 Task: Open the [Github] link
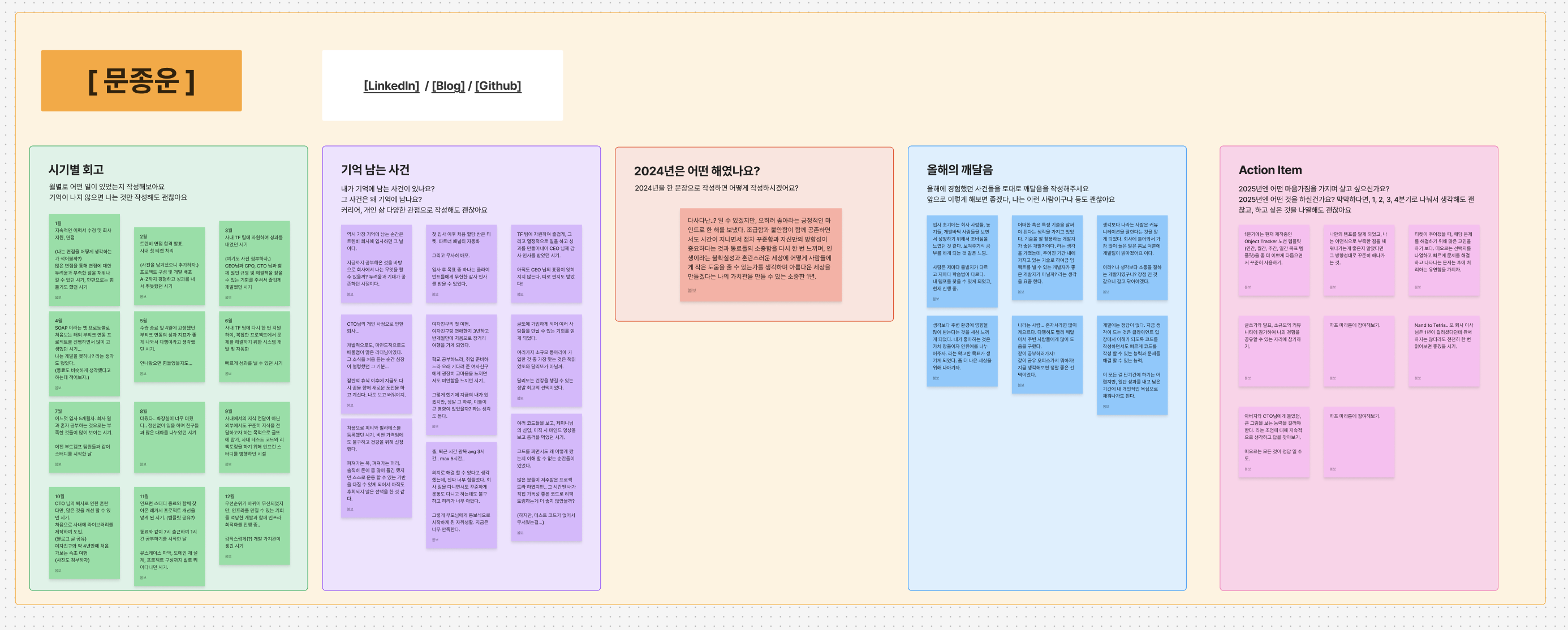[x=497, y=86]
